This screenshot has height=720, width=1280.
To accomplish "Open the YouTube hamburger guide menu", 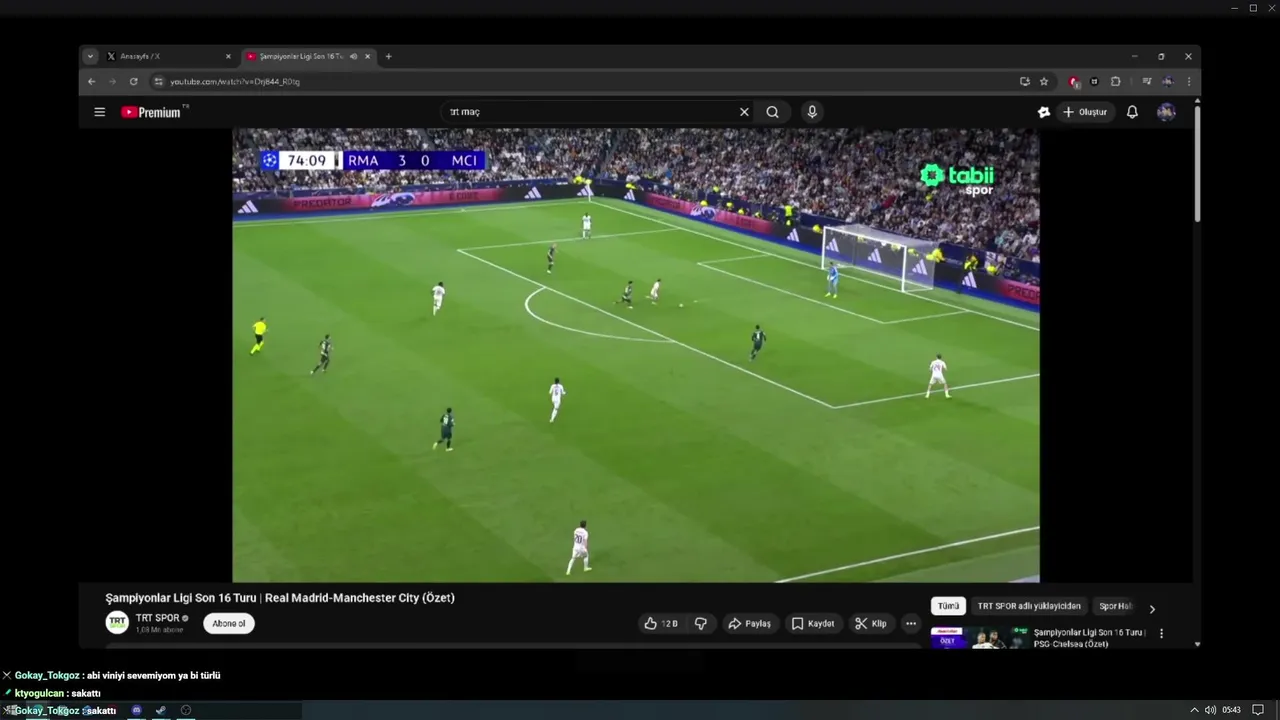I will [x=99, y=112].
